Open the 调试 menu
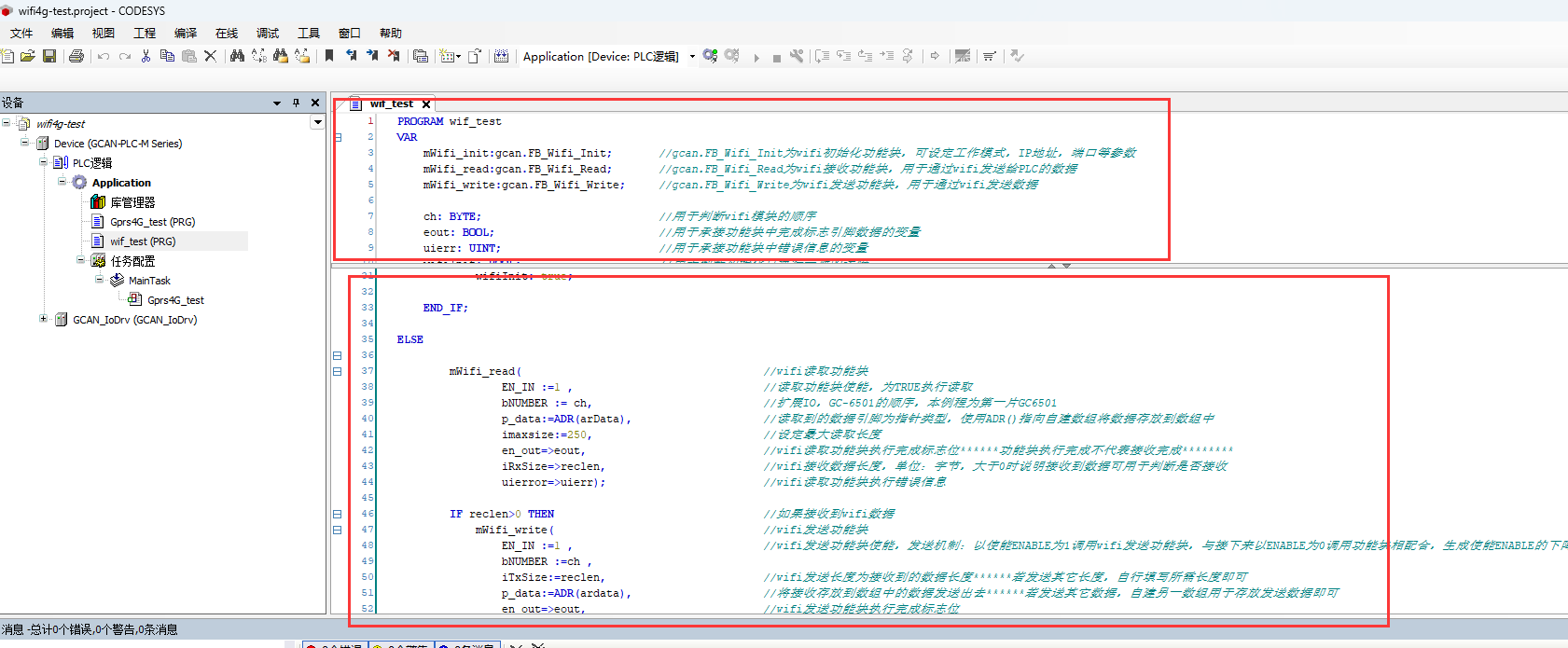The image size is (1568, 648). pyautogui.click(x=268, y=33)
